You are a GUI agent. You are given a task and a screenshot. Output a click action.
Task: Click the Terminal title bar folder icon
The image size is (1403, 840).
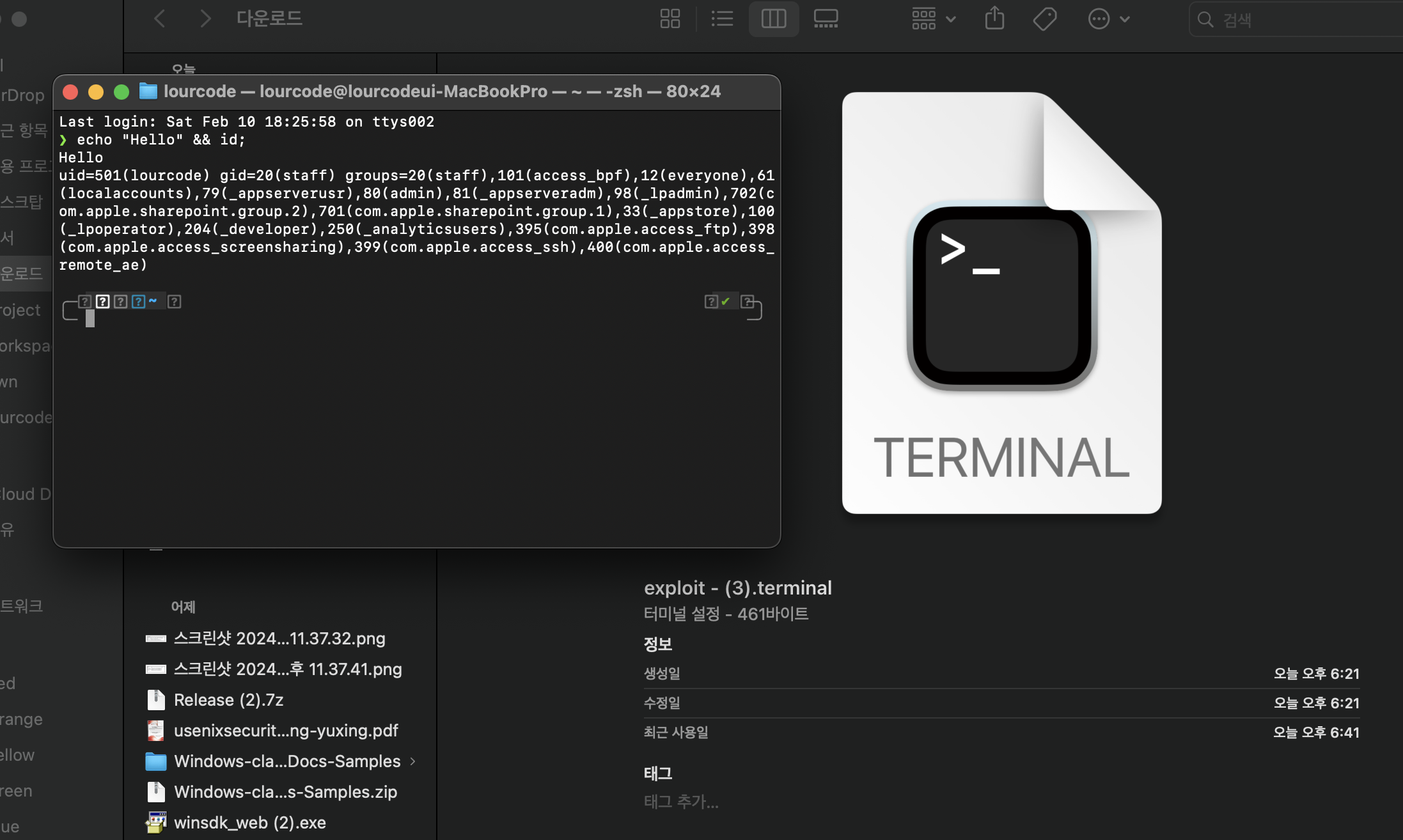pos(148,91)
